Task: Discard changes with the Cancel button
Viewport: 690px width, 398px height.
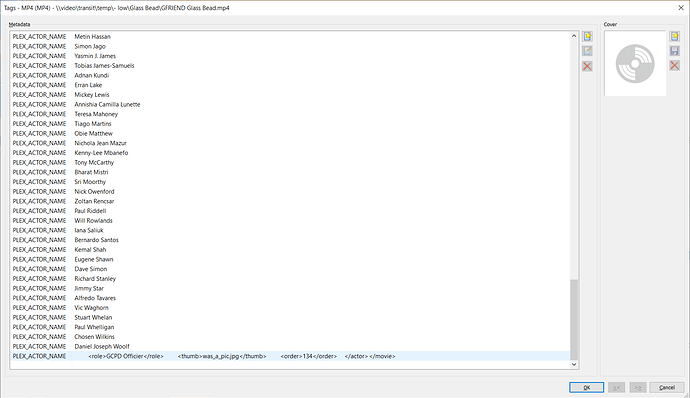Action: pyautogui.click(x=667, y=387)
